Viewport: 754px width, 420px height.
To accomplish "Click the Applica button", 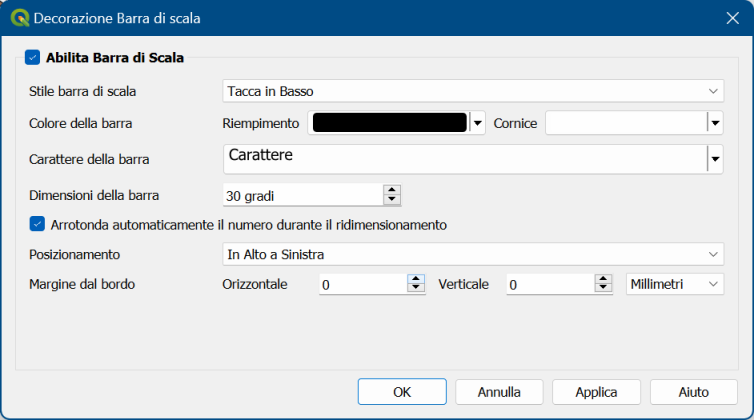I will 596,392.
